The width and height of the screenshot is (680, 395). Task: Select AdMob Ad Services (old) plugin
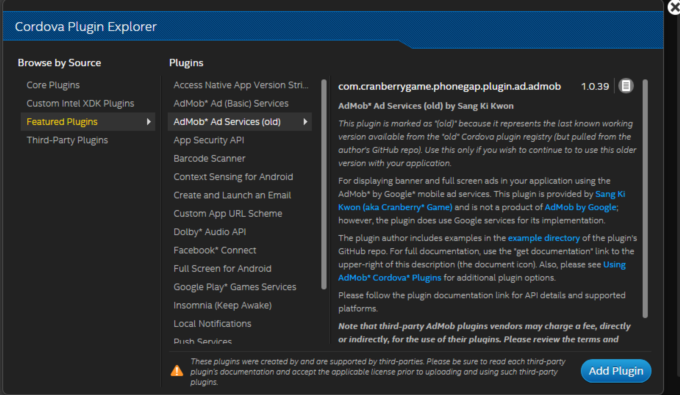pos(239,122)
